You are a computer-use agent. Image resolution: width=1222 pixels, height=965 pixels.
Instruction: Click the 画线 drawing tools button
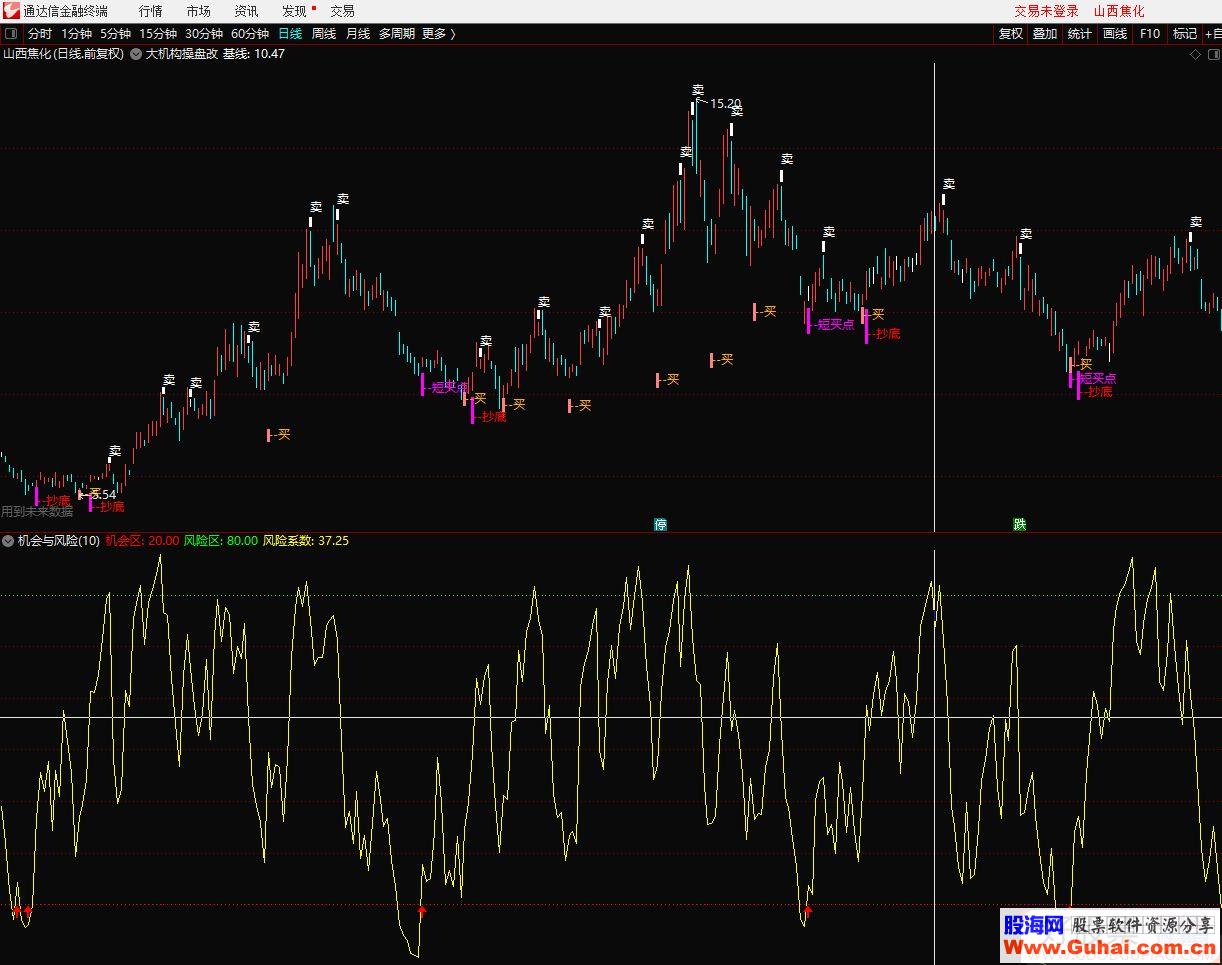click(1115, 33)
